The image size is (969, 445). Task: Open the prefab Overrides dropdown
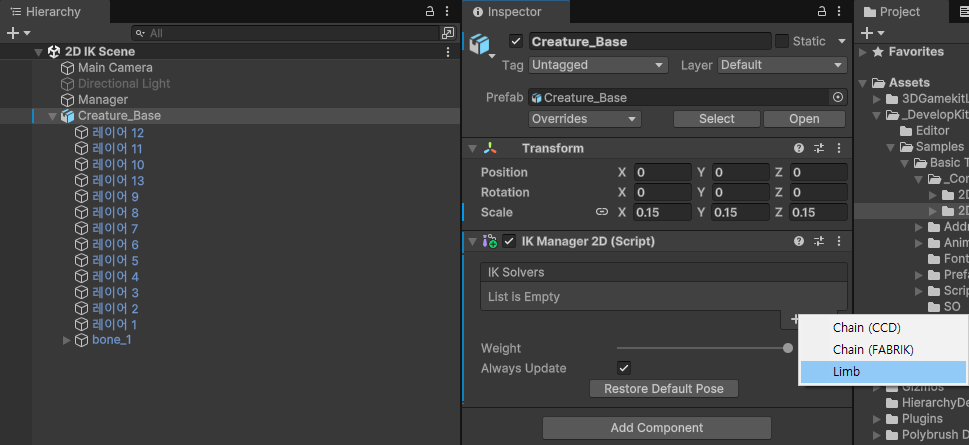585,119
